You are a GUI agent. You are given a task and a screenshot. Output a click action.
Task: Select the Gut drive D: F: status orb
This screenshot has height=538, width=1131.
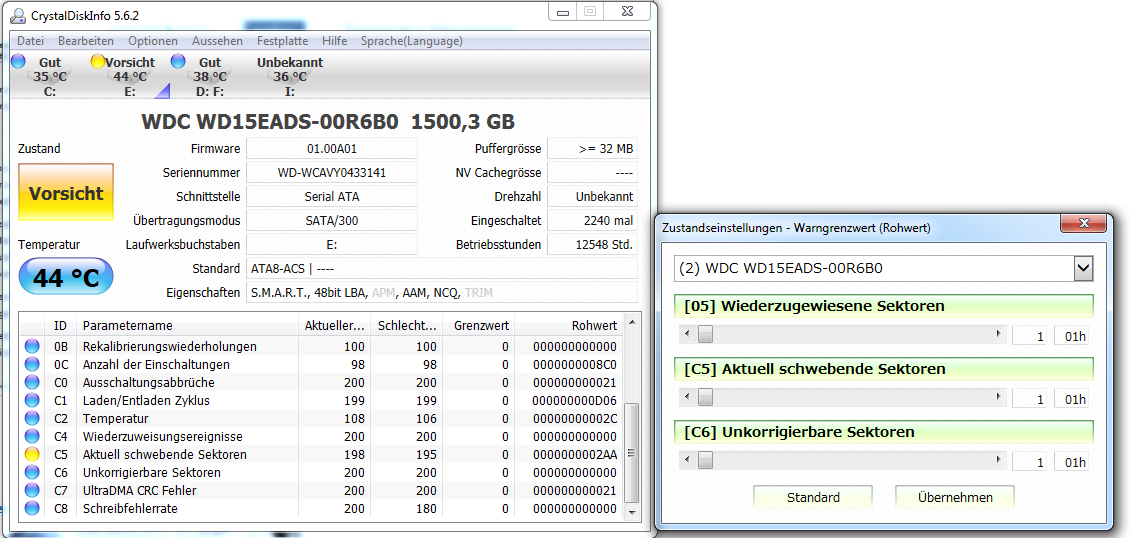[x=178, y=61]
